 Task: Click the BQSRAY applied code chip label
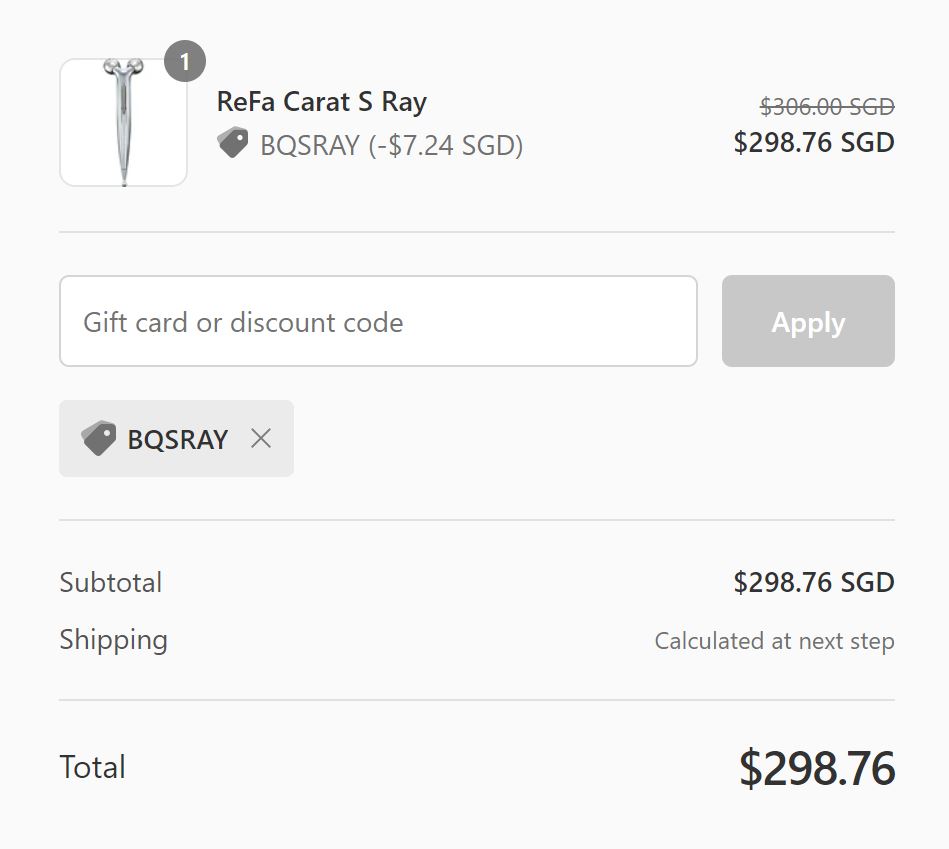pyautogui.click(x=177, y=439)
